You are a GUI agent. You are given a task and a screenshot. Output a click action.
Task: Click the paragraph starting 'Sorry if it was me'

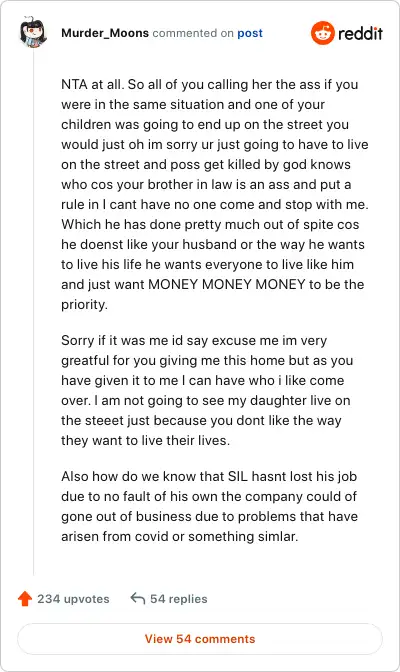[x=207, y=390]
